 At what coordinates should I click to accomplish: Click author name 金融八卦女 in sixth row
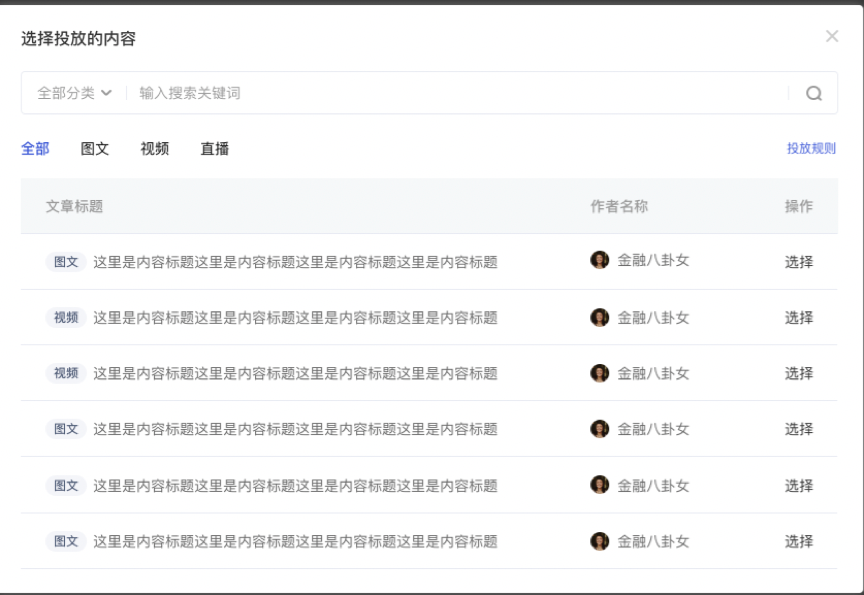click(x=653, y=541)
